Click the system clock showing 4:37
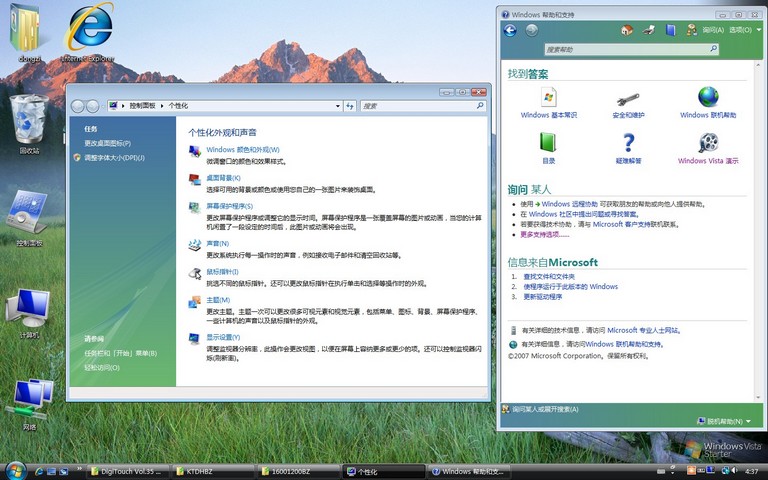768x480 pixels. [751, 471]
